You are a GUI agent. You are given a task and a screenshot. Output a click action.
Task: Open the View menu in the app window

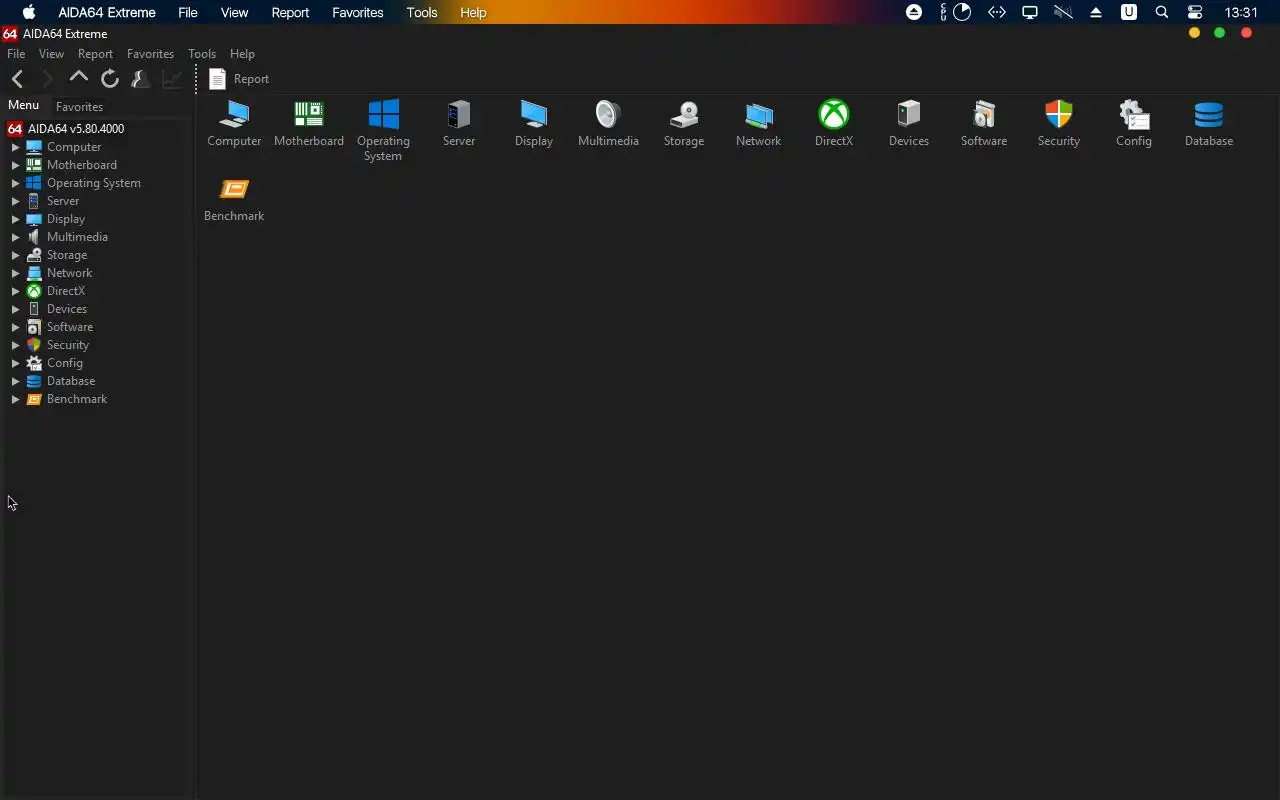click(51, 54)
